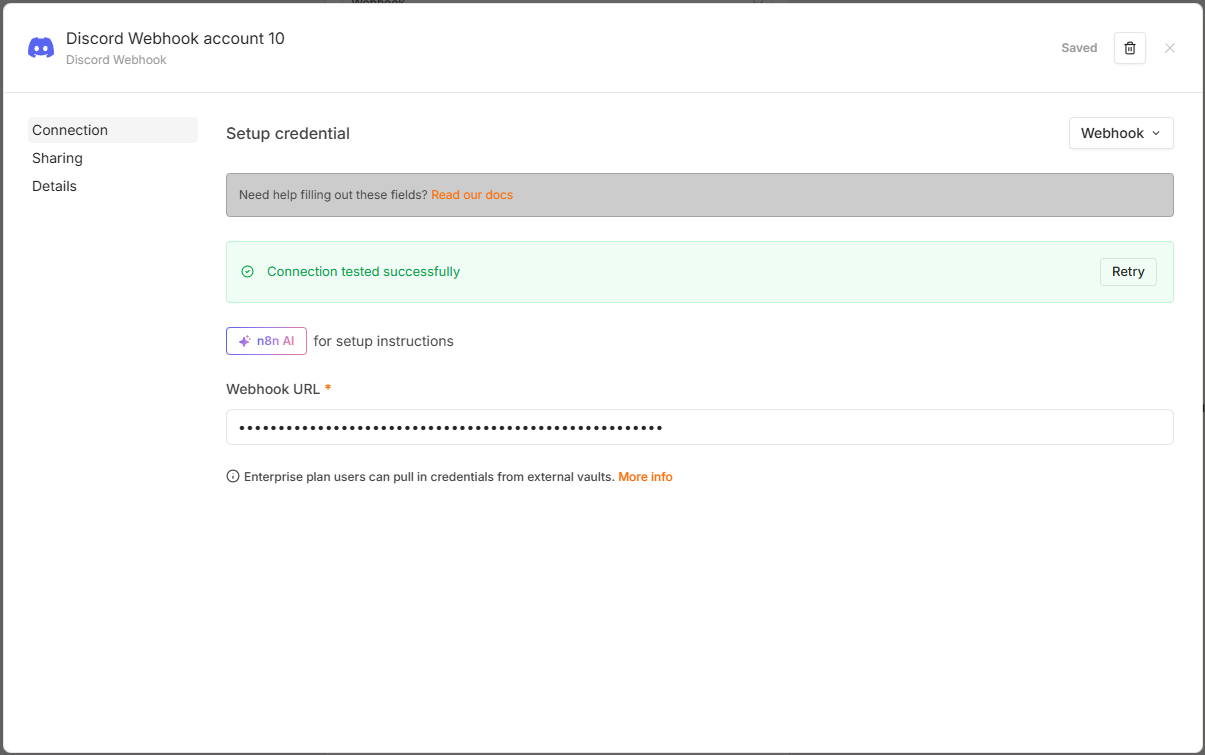Open the Connection tab

pos(113,130)
